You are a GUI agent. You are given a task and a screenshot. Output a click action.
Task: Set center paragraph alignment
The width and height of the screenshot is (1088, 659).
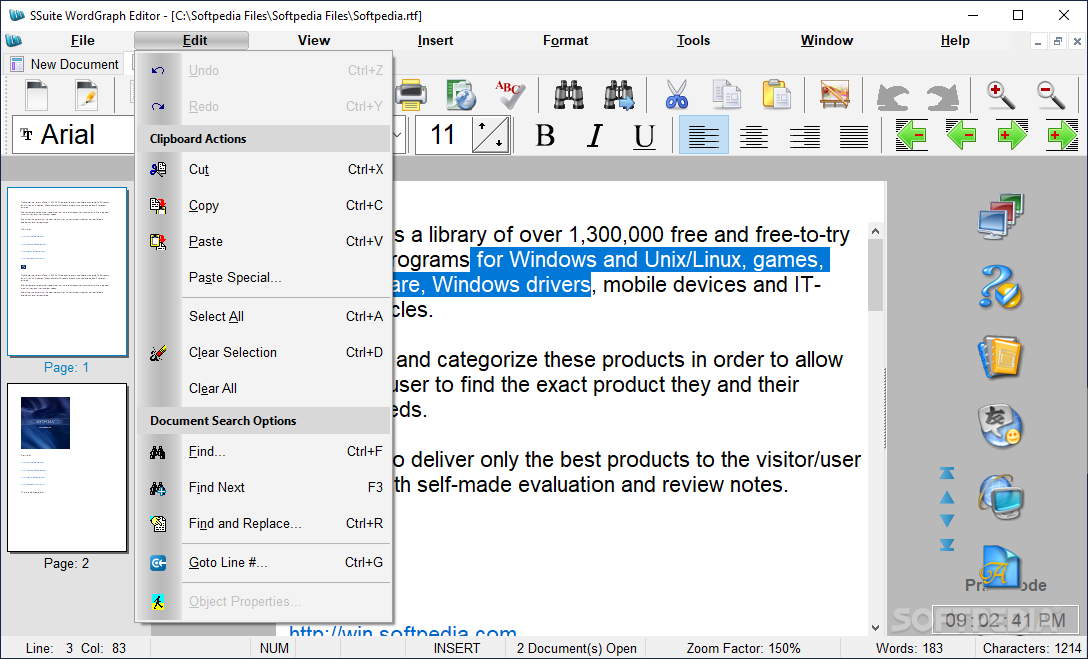tap(754, 135)
